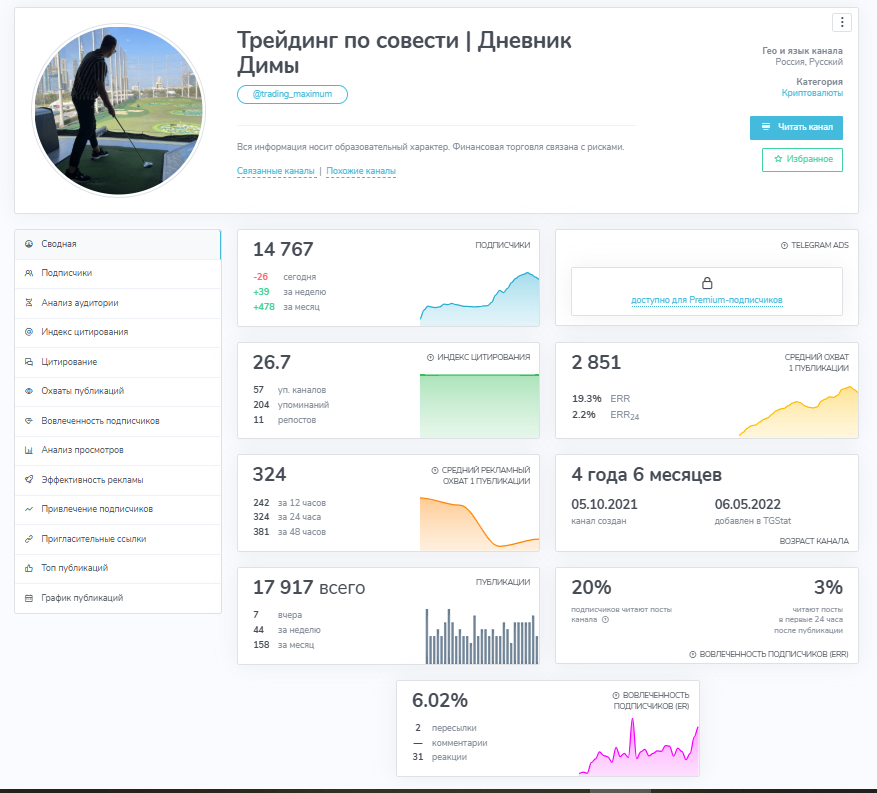Click the График публикаций calendar icon
877x793 pixels.
pos(29,598)
